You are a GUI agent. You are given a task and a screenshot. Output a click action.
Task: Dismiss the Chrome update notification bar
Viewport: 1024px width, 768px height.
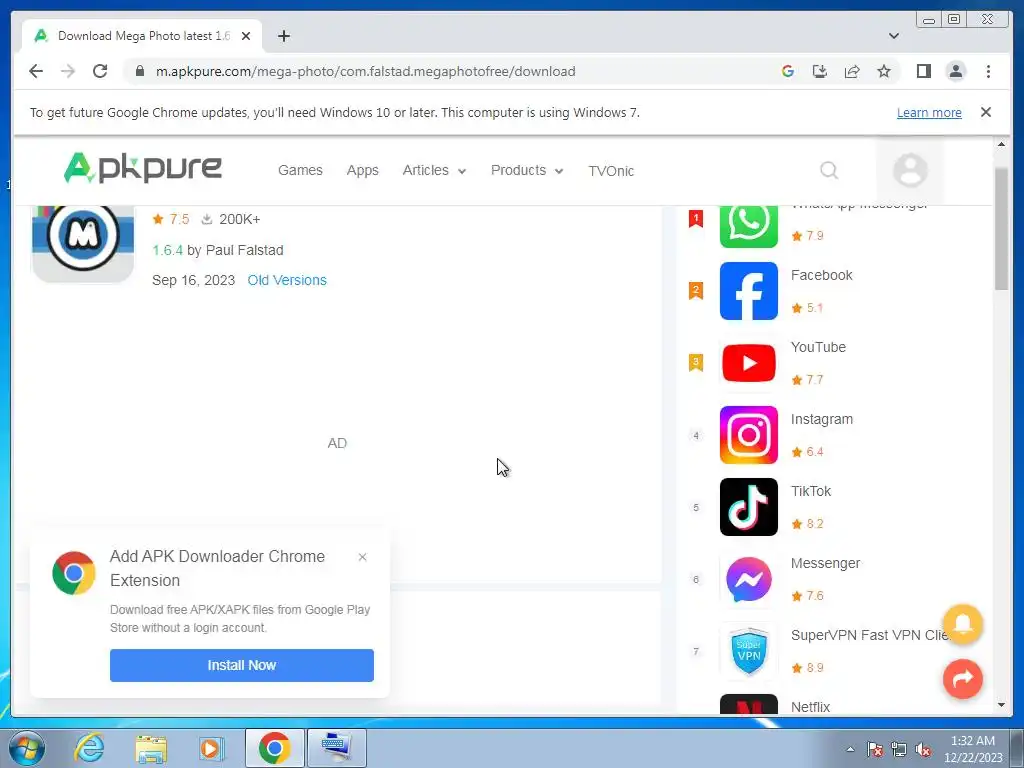click(x=985, y=112)
